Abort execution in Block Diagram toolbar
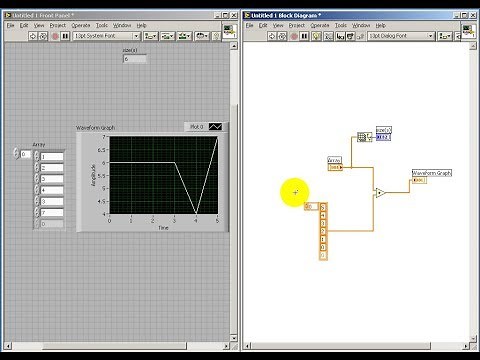This screenshot has width=480, height=360. [x=294, y=36]
